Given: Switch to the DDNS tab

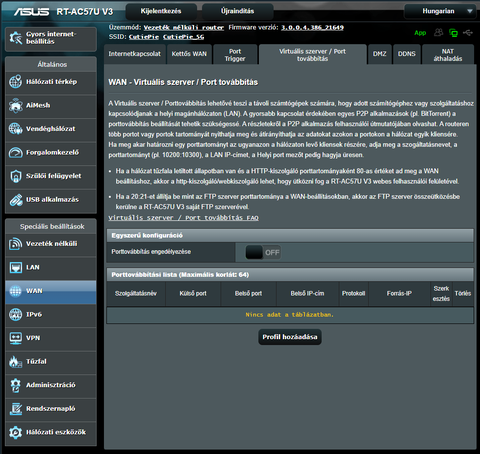Looking at the screenshot, I should tap(407, 54).
